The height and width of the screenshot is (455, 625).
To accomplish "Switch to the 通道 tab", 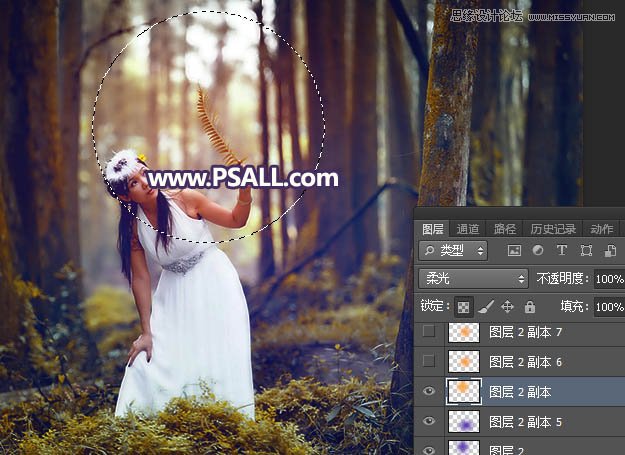I will 468,229.
